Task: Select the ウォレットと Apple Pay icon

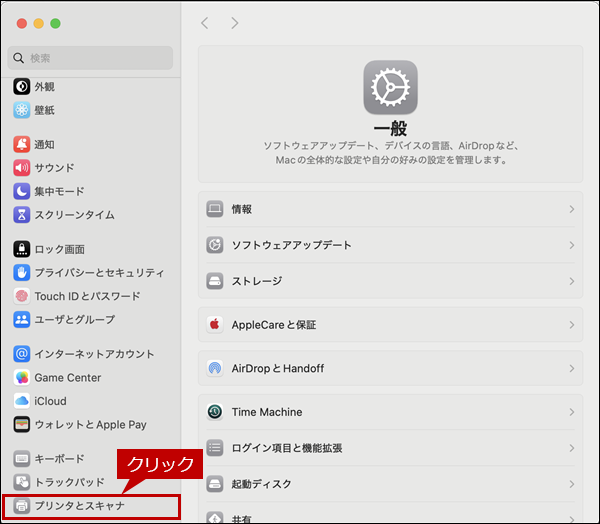Action: coord(22,425)
